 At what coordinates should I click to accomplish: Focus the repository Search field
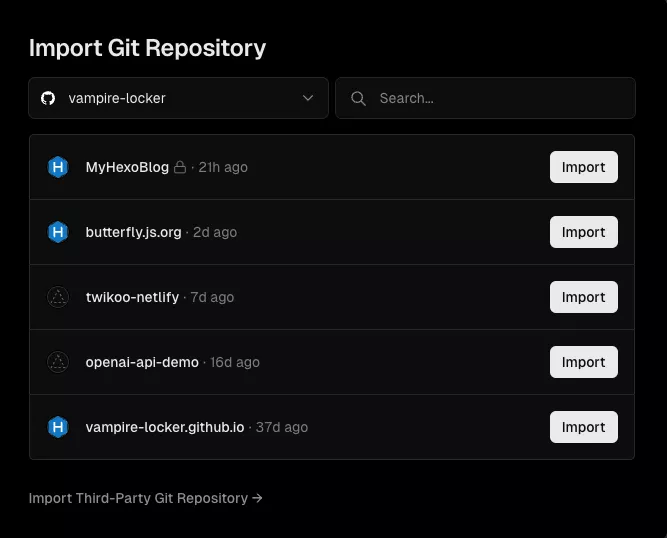485,98
